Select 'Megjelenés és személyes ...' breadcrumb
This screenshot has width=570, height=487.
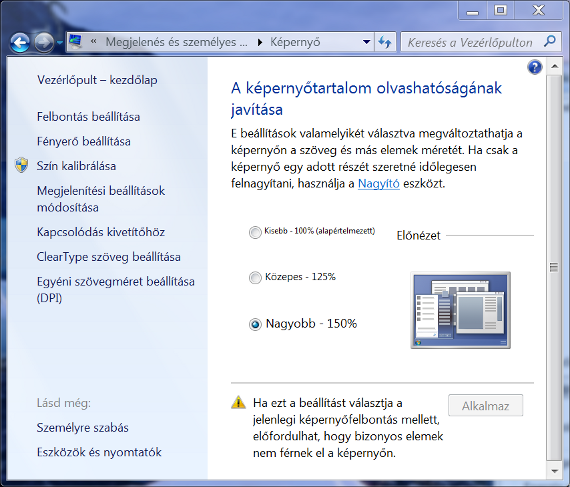point(176,42)
